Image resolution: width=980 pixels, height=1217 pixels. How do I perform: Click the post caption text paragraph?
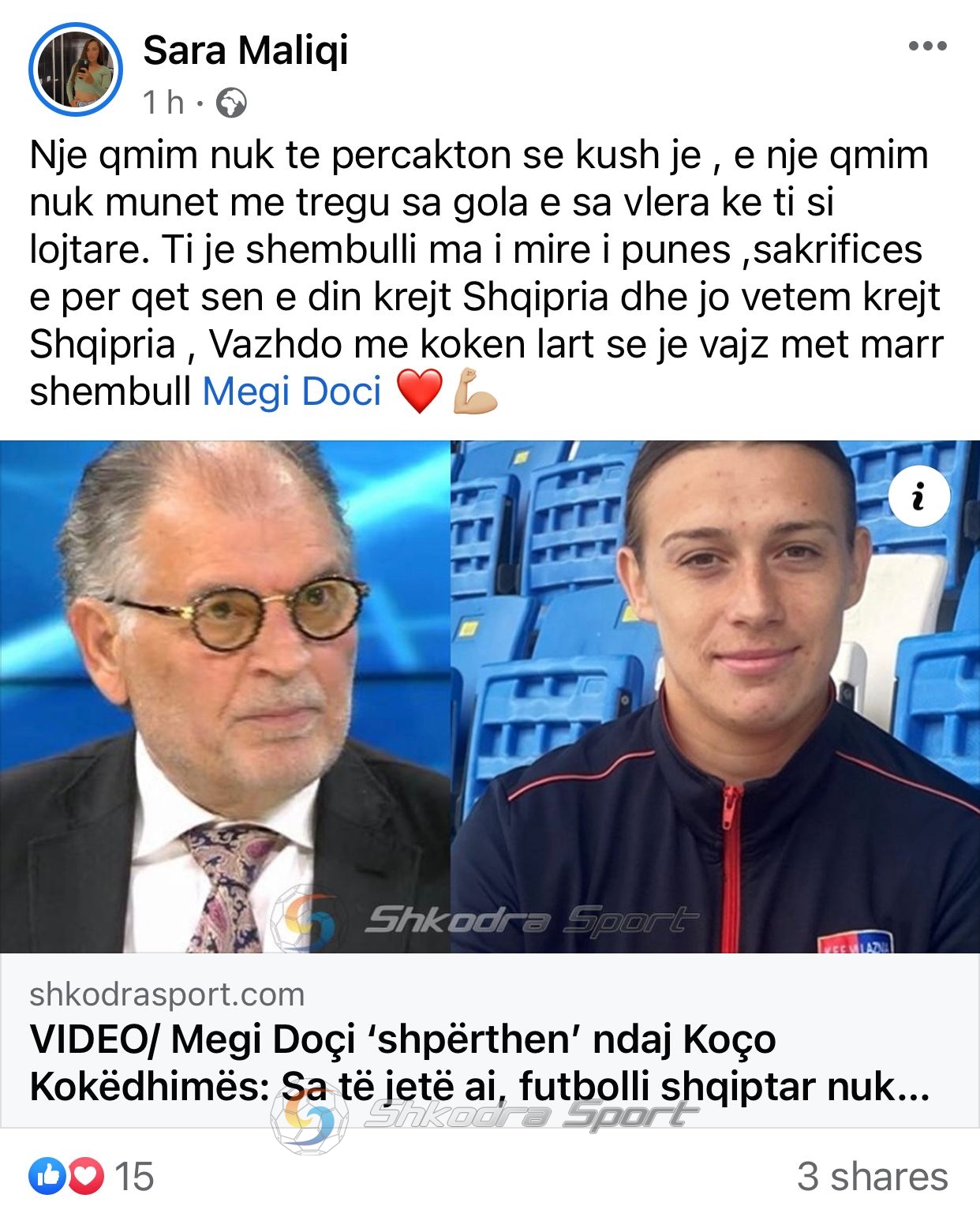pyautogui.click(x=486, y=273)
